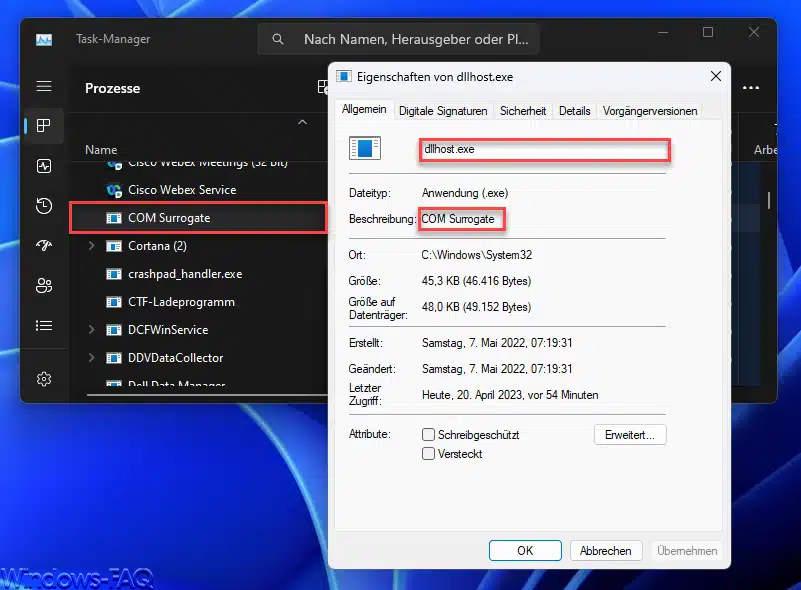Click the Cortana process icon
The width and height of the screenshot is (801, 590).
[x=114, y=246]
